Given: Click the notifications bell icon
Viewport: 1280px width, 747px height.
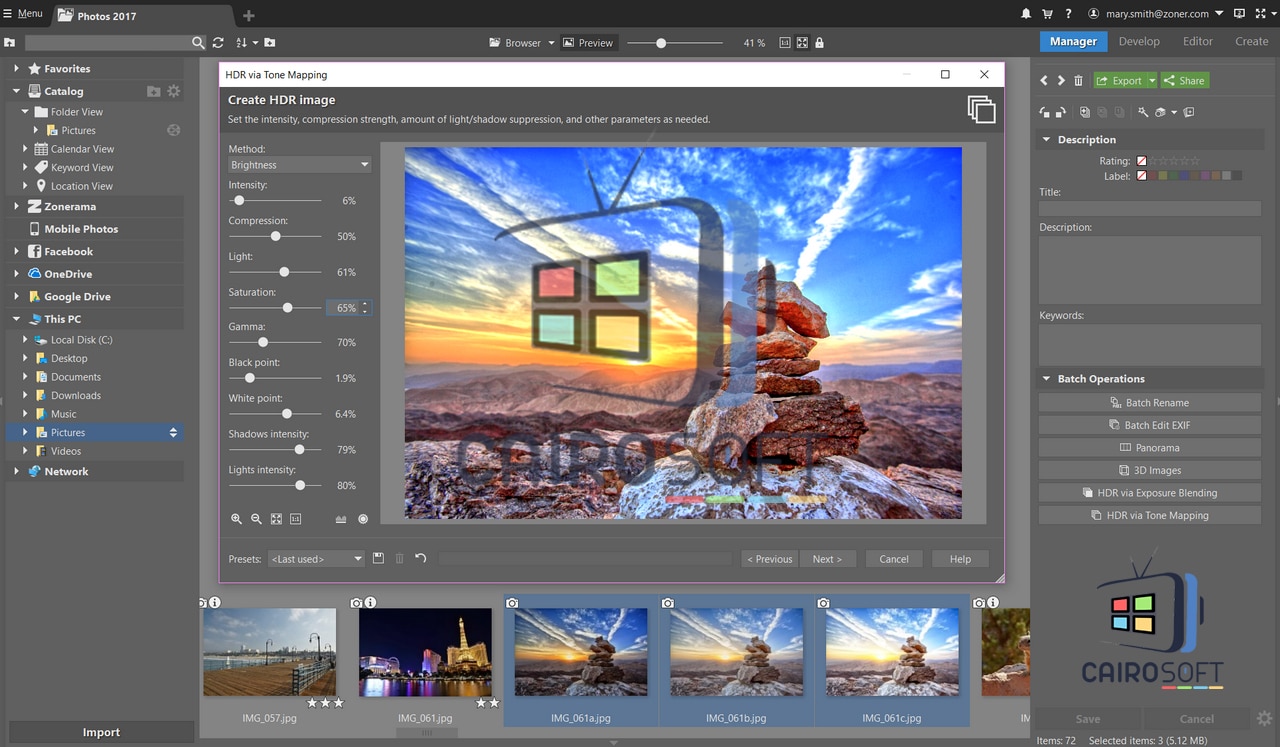Looking at the screenshot, I should click(1026, 14).
